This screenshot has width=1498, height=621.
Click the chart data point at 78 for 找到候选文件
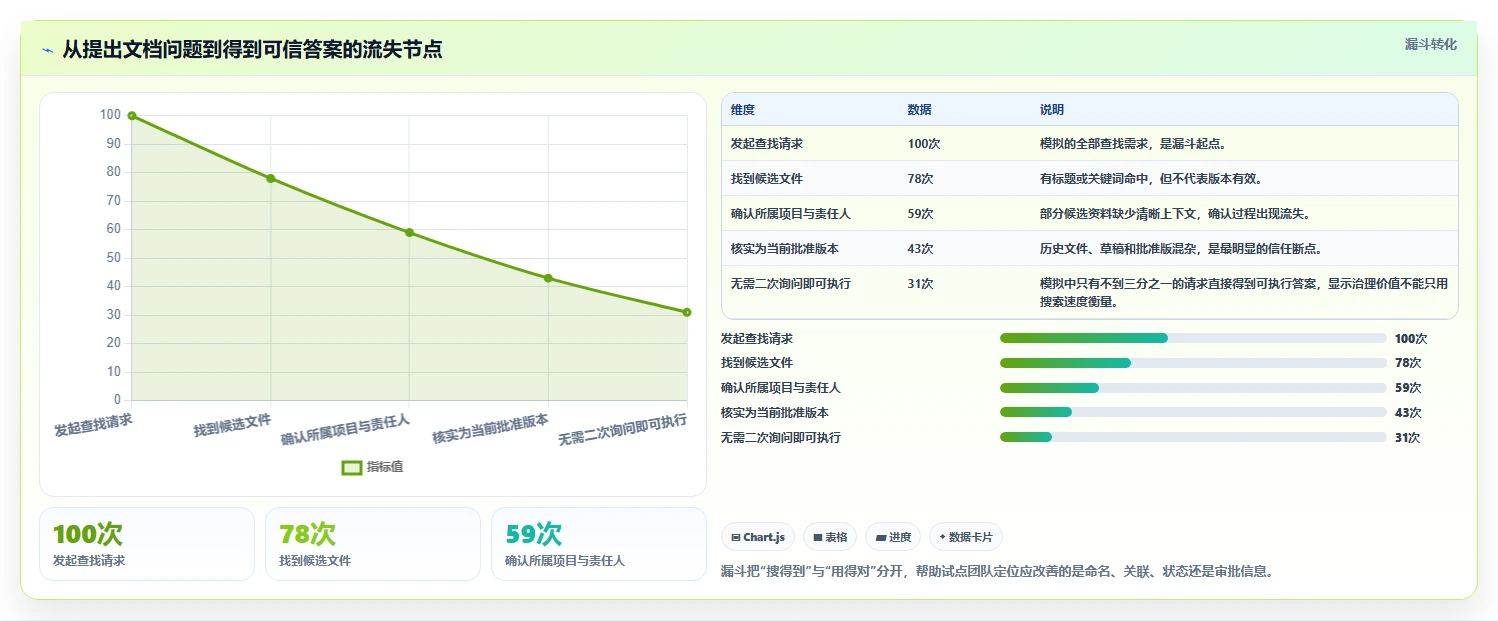pos(270,178)
